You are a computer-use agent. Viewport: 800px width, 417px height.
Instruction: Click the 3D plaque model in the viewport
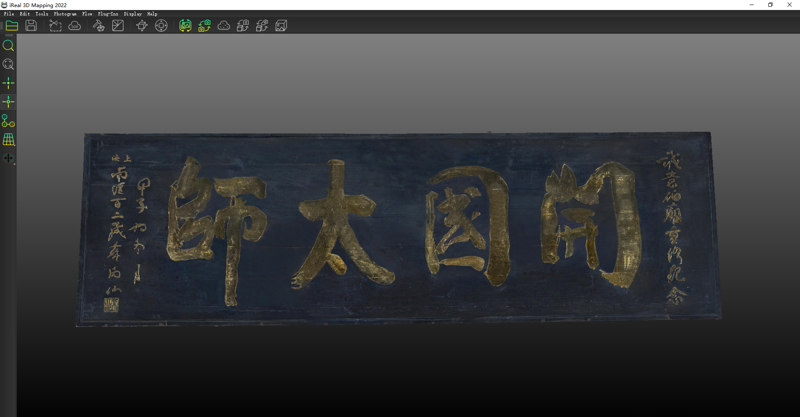(x=400, y=228)
